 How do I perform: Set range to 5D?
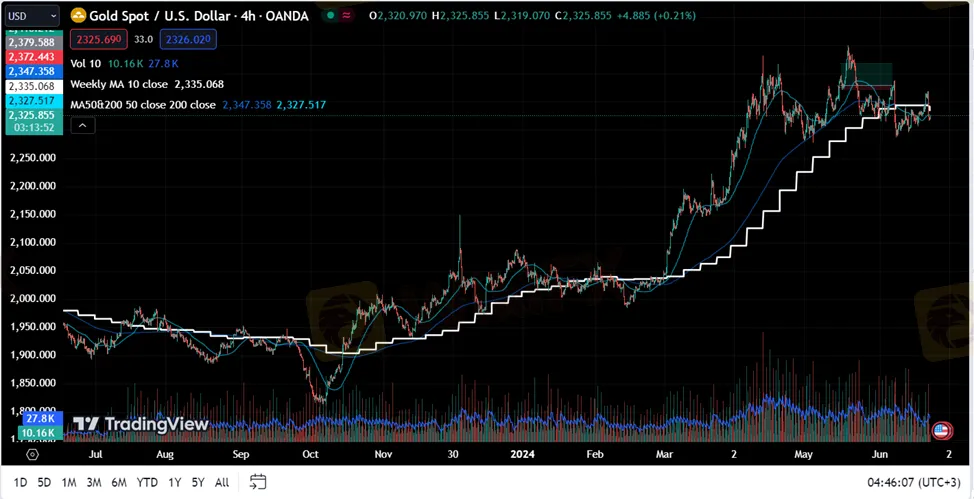pyautogui.click(x=44, y=482)
